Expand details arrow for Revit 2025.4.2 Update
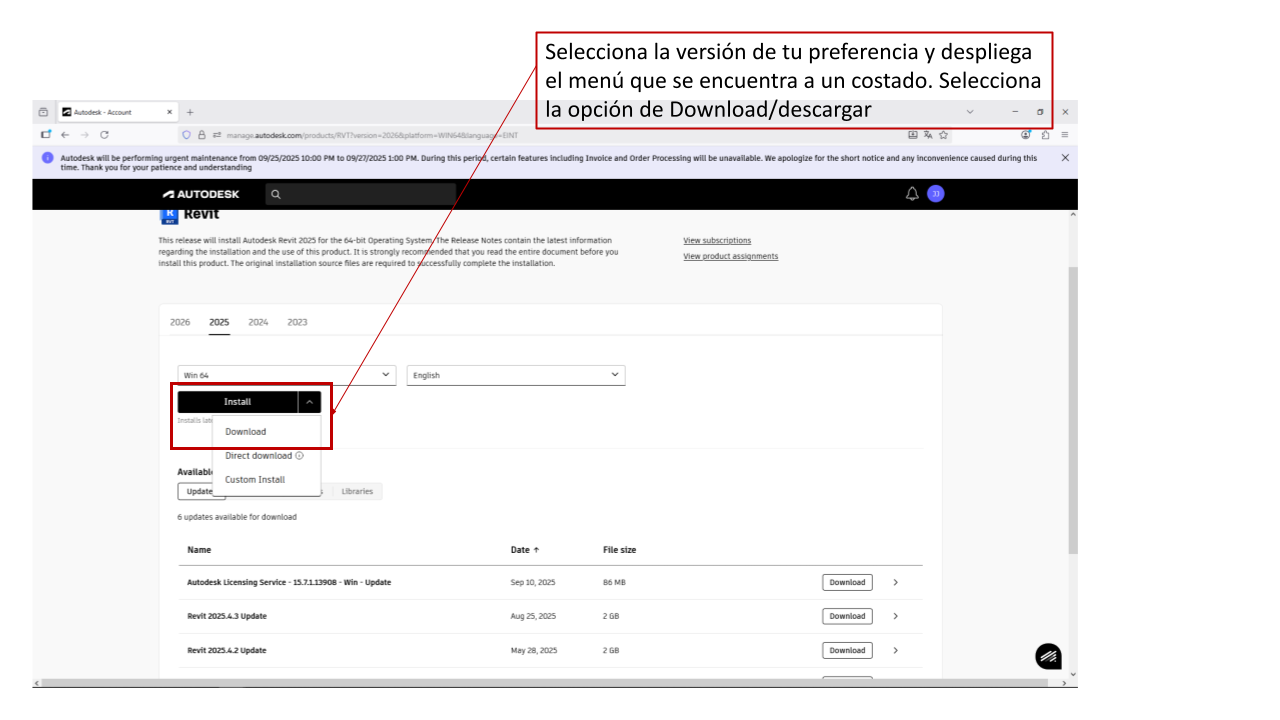The width and height of the screenshot is (1280, 720). point(895,650)
